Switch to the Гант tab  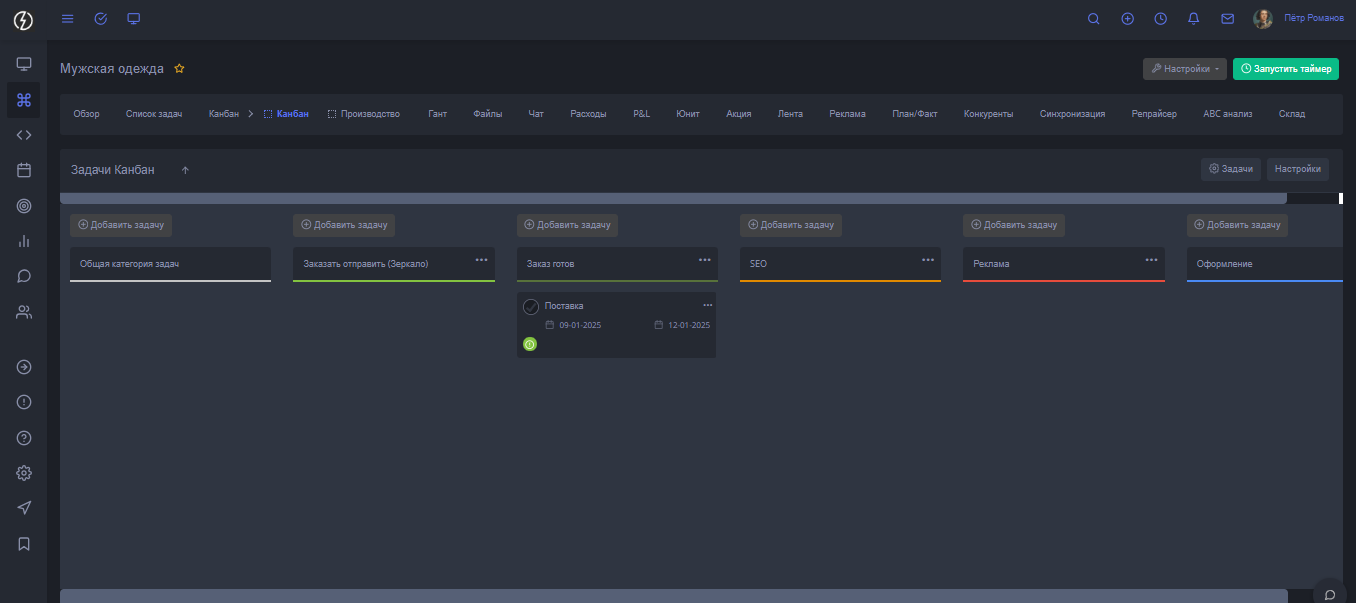click(437, 114)
